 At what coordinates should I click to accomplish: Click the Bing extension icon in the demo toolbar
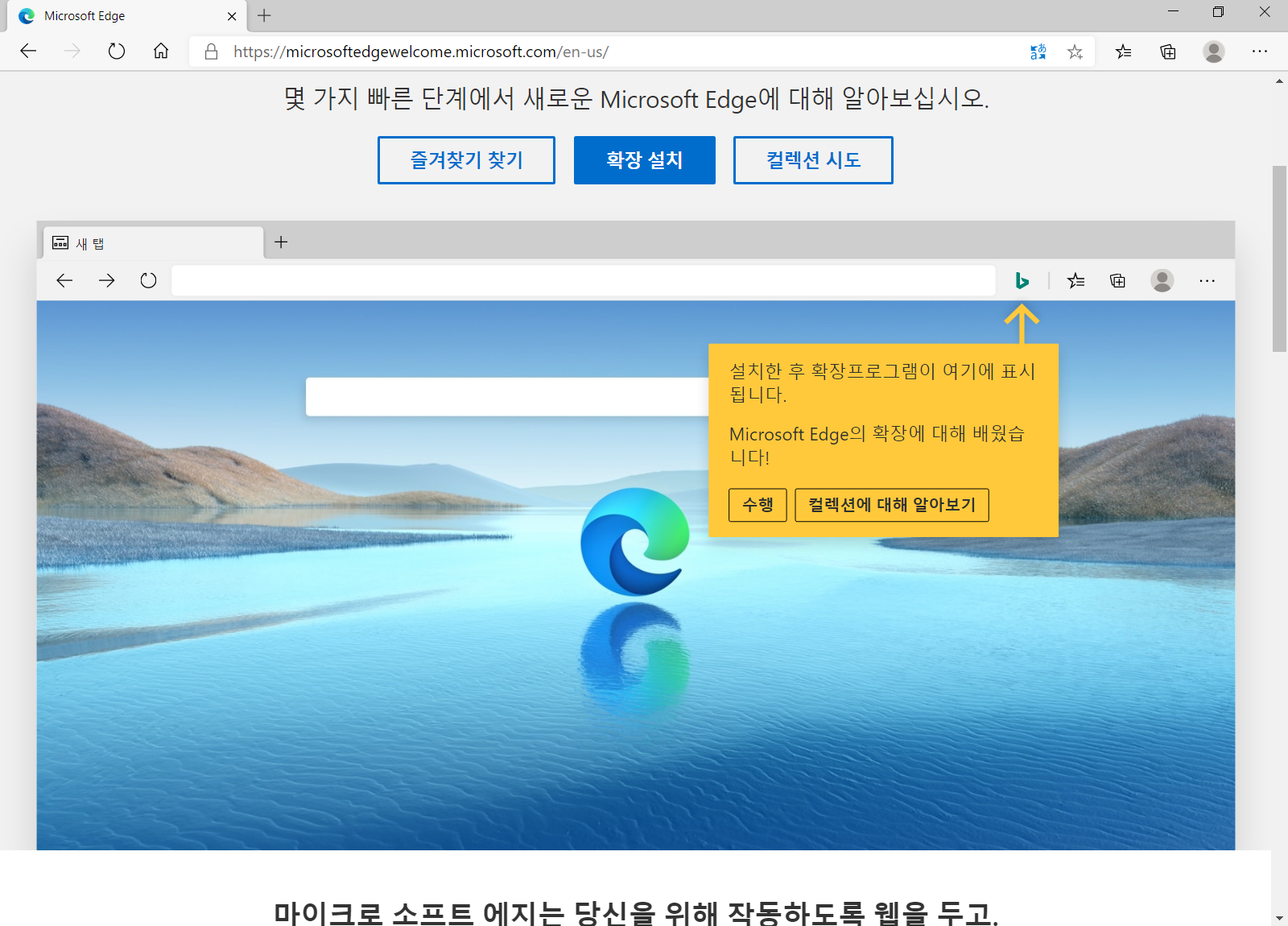[x=1022, y=280]
